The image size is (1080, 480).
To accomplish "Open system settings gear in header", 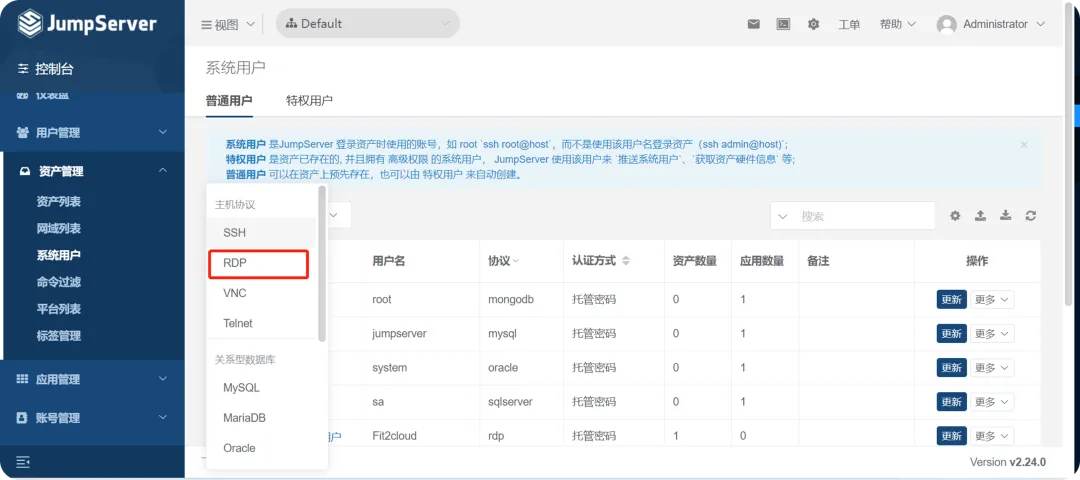I will click(x=813, y=24).
